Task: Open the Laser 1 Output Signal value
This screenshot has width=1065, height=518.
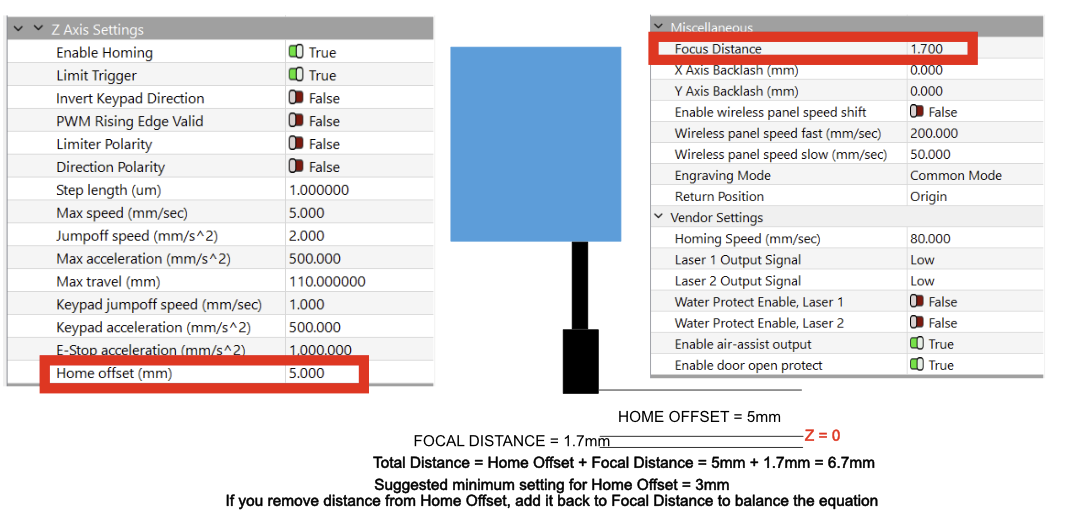Action: coord(922,259)
